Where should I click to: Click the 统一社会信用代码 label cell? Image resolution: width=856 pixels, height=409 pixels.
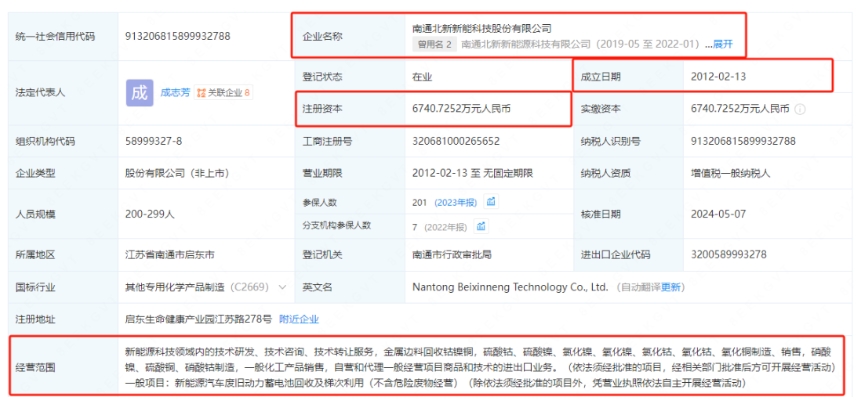click(63, 37)
